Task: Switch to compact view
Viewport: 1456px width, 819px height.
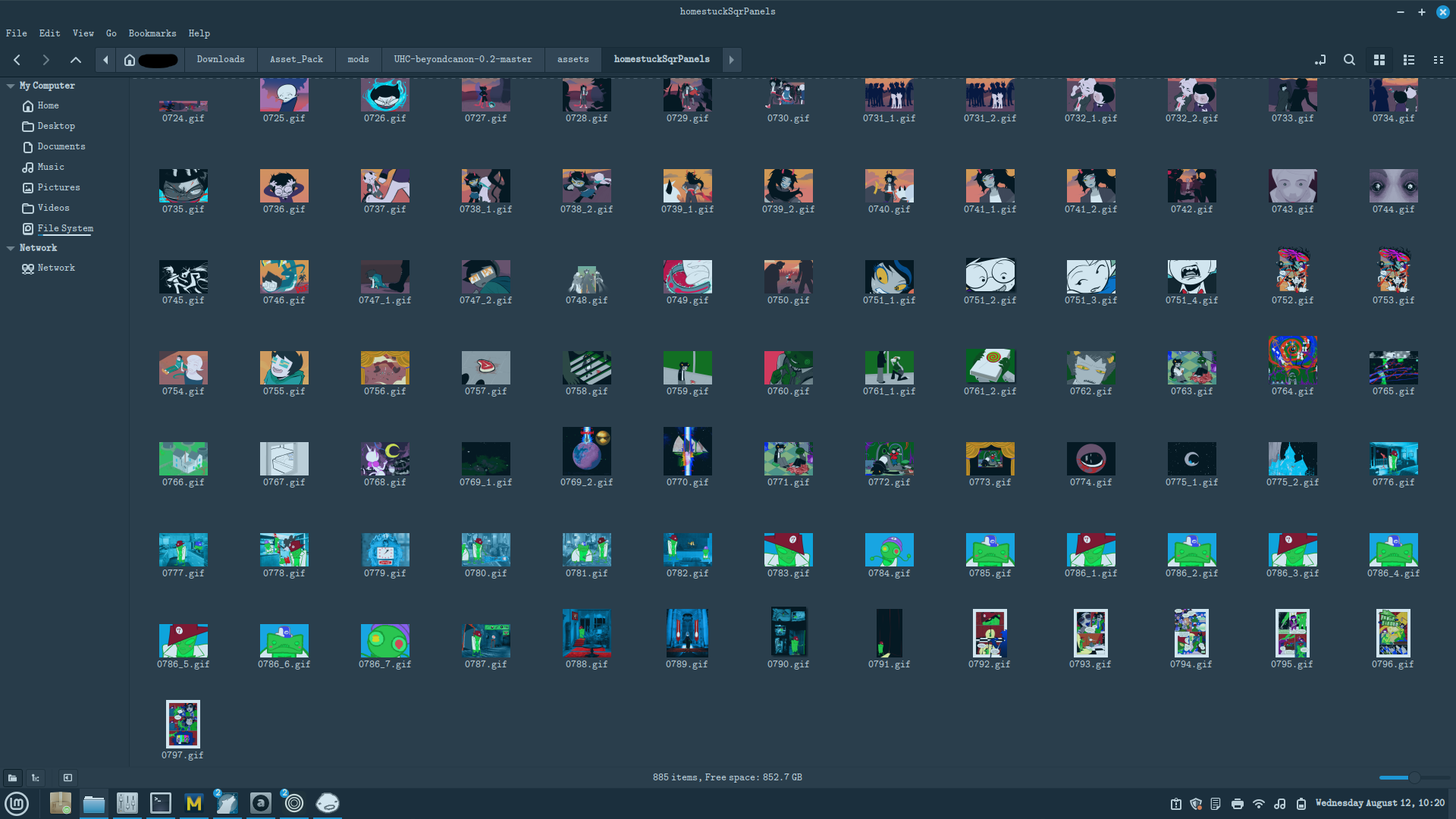Action: [1438, 60]
